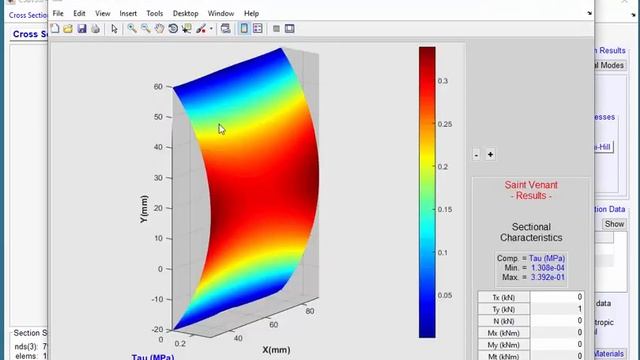Click the Open File folder icon
This screenshot has height=360, width=640.
(68, 29)
